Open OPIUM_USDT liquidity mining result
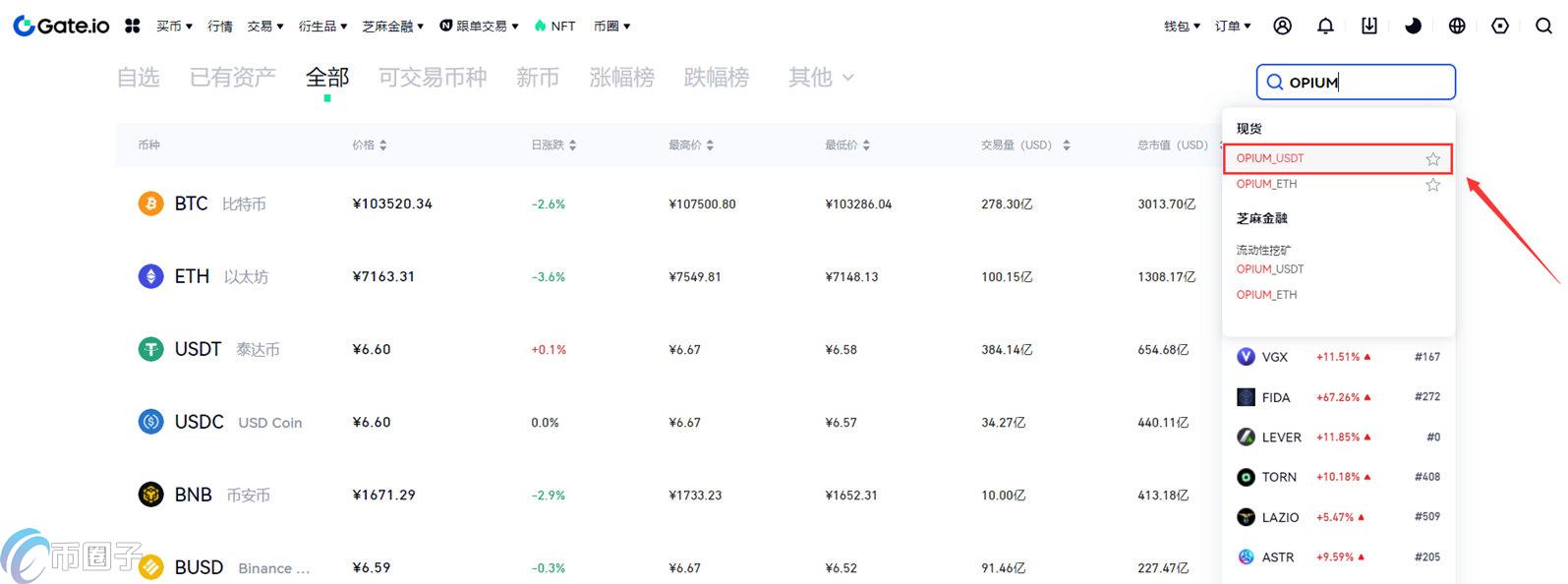The height and width of the screenshot is (584, 1568). (x=1270, y=268)
